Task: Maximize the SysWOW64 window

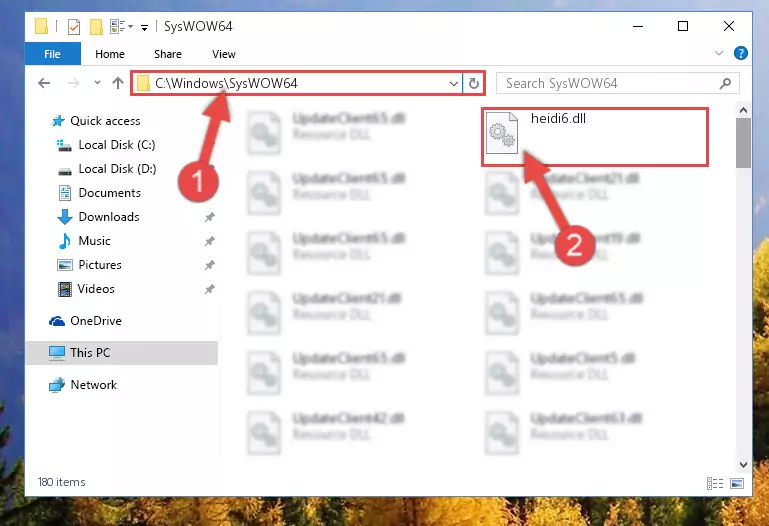Action: pos(683,26)
